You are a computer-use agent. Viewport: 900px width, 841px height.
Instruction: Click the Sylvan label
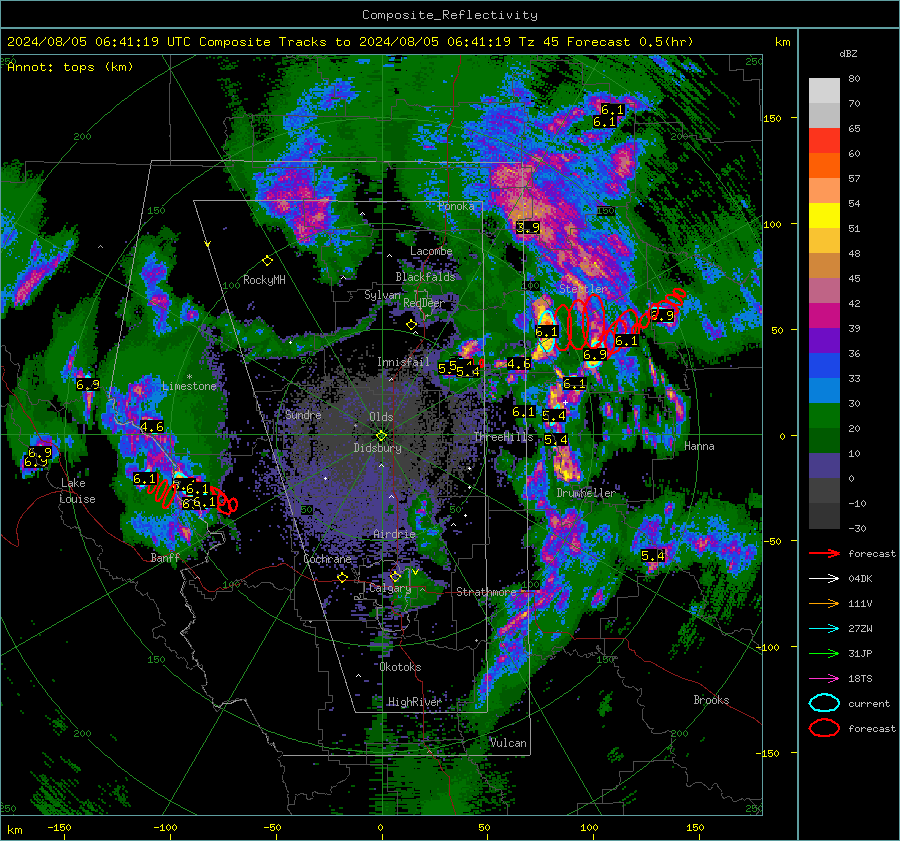(382, 295)
